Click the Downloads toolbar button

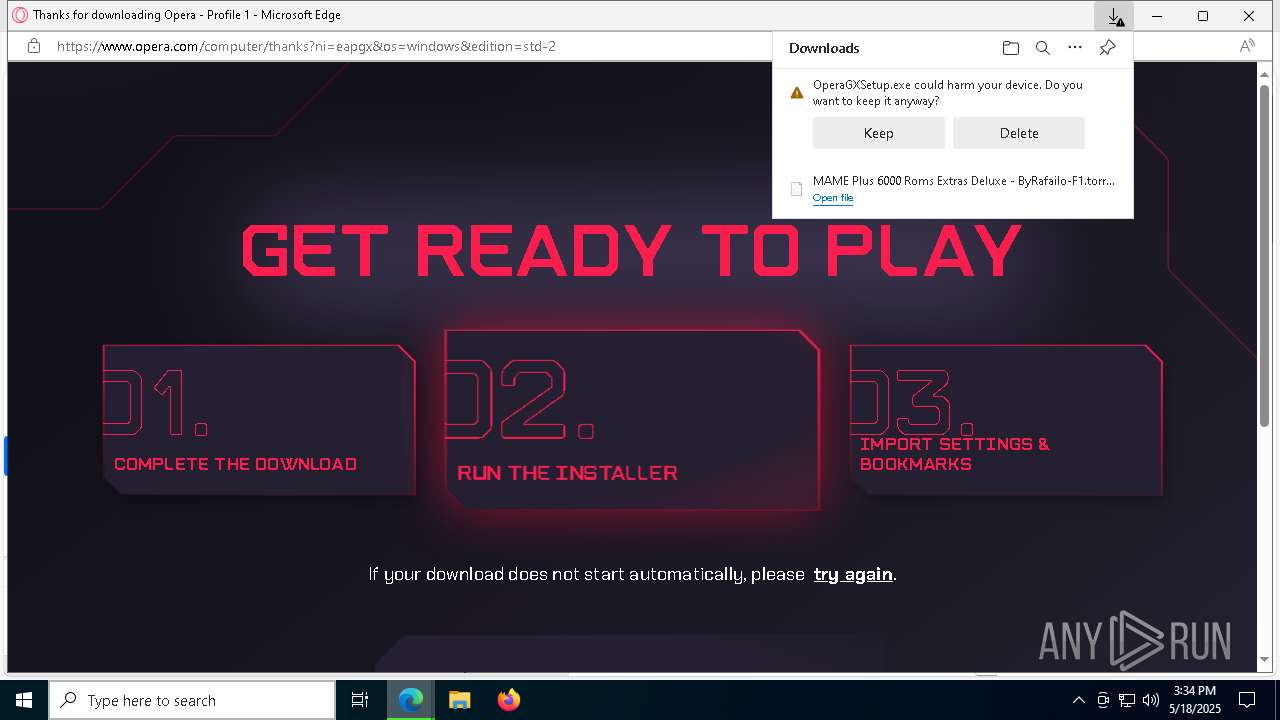click(x=1114, y=16)
